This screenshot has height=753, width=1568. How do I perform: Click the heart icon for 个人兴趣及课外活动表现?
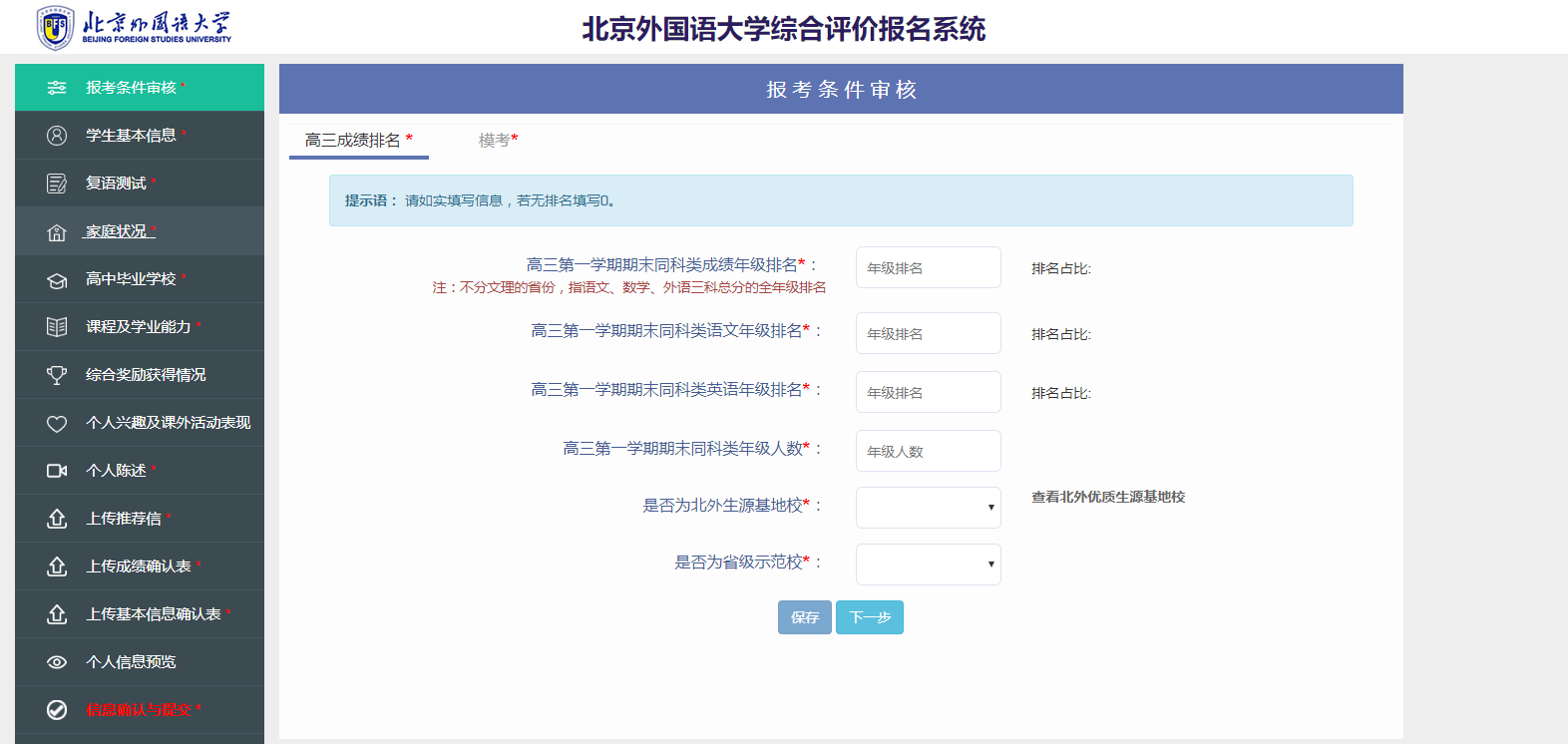pos(57,424)
